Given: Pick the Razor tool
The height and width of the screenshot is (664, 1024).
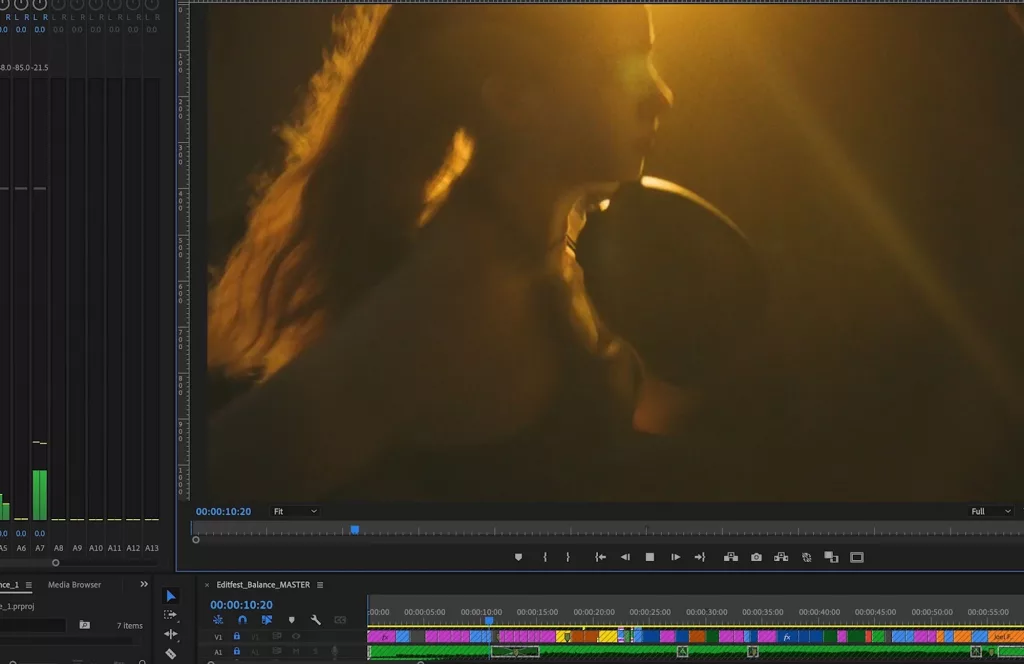Looking at the screenshot, I should (170, 653).
